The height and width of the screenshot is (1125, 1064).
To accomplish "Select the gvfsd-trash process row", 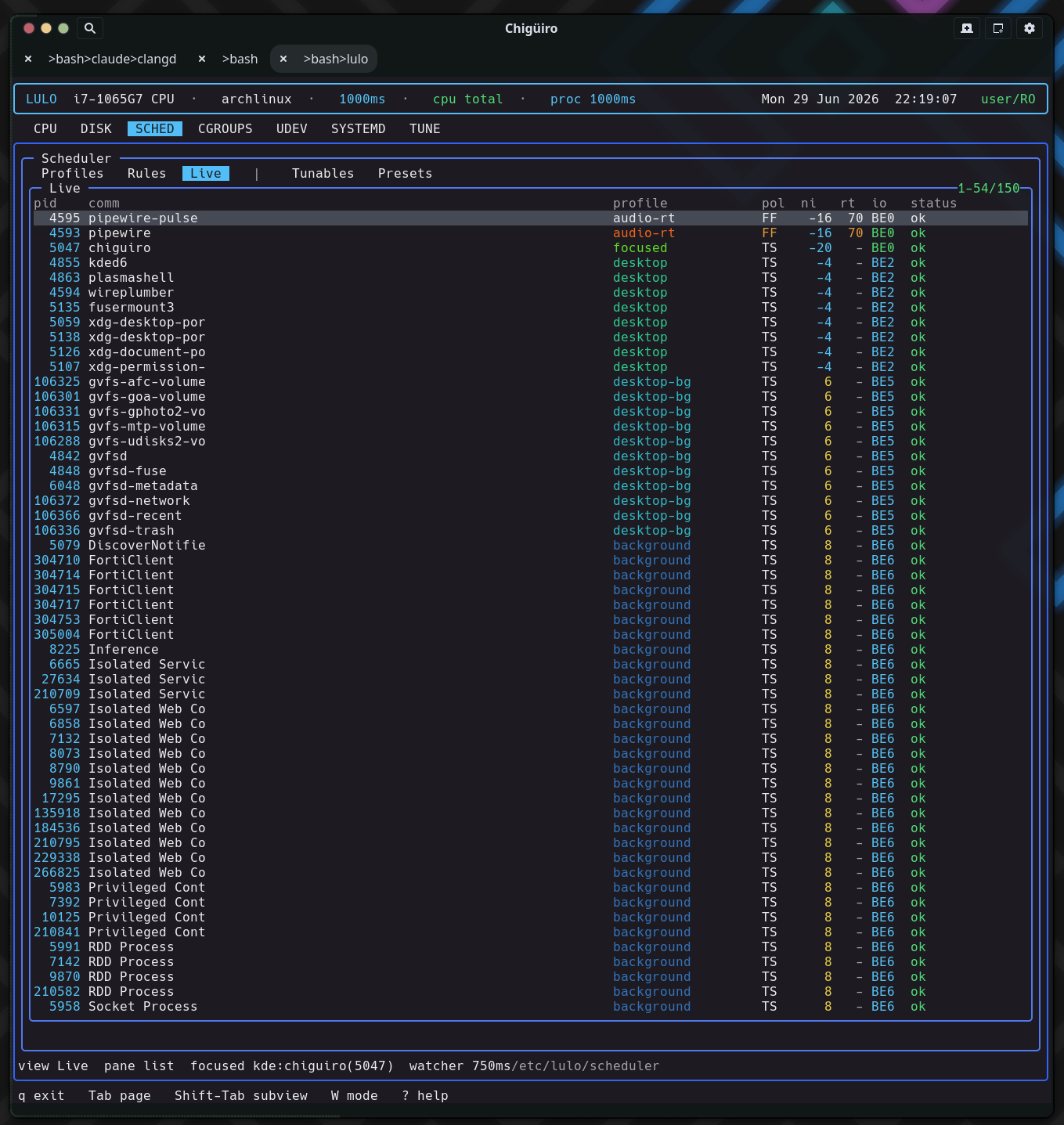I will [531, 530].
